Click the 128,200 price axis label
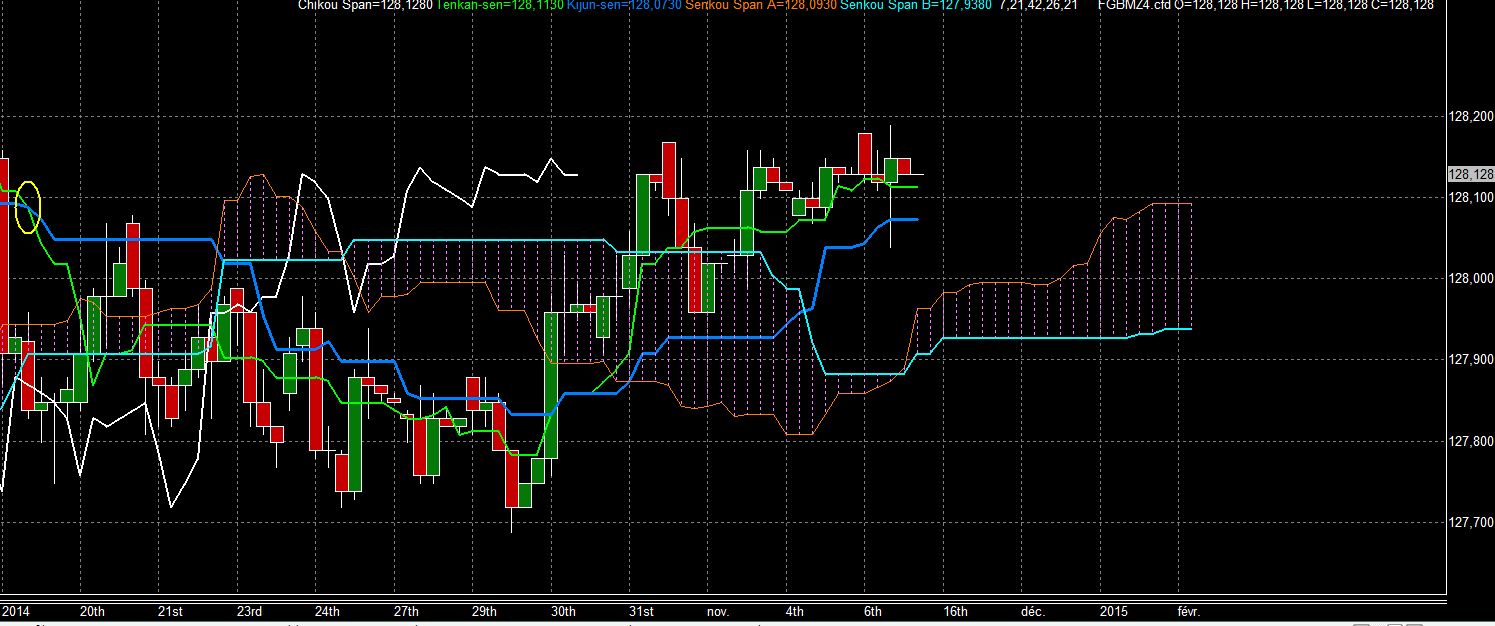The image size is (1495, 626). 1470,118
